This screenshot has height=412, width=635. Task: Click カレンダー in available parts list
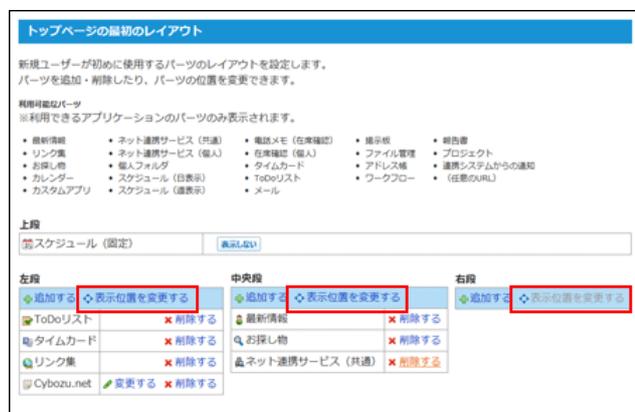tap(53, 178)
